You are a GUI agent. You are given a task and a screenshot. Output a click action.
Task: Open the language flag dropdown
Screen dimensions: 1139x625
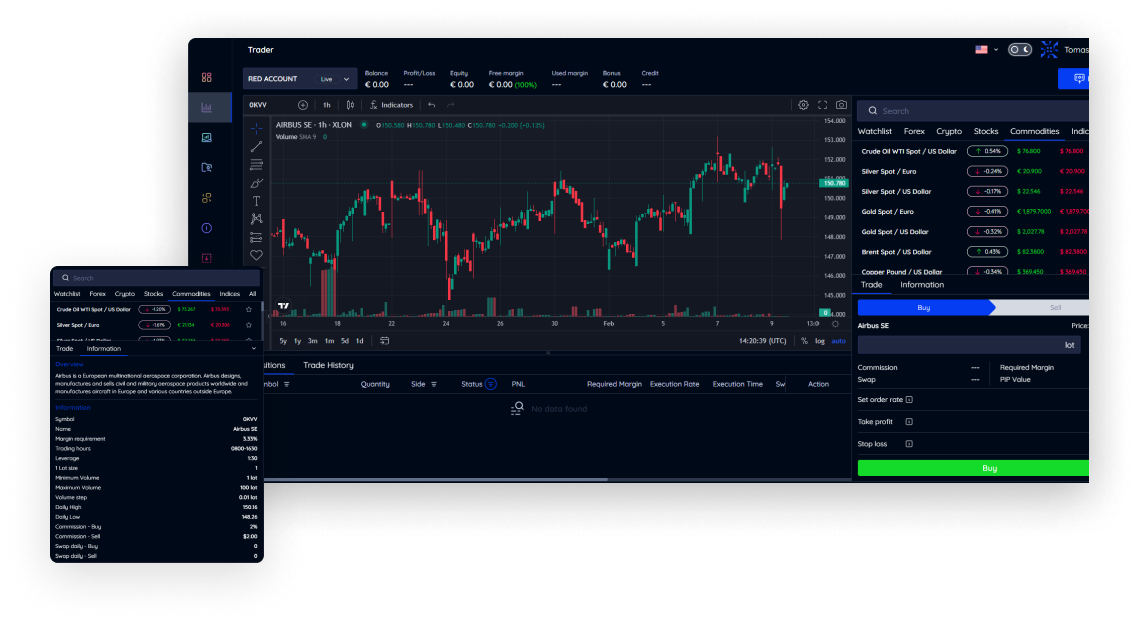point(986,50)
